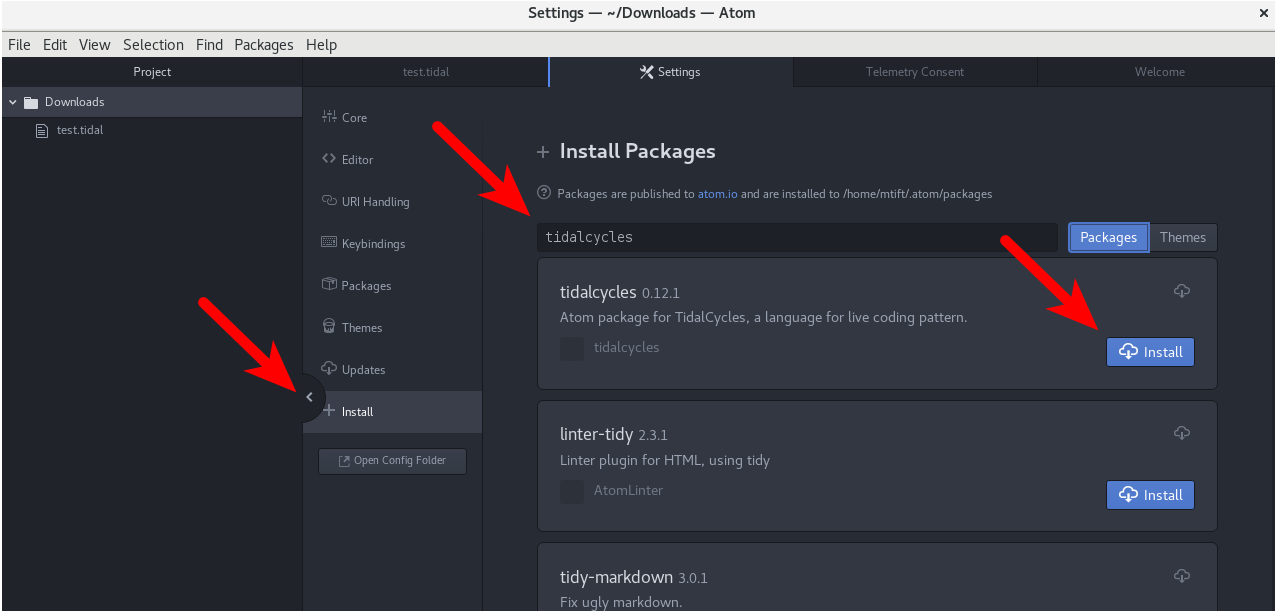Click the AtomLinter author avatar
Screen dimensions: 1275x611
(x=572, y=491)
